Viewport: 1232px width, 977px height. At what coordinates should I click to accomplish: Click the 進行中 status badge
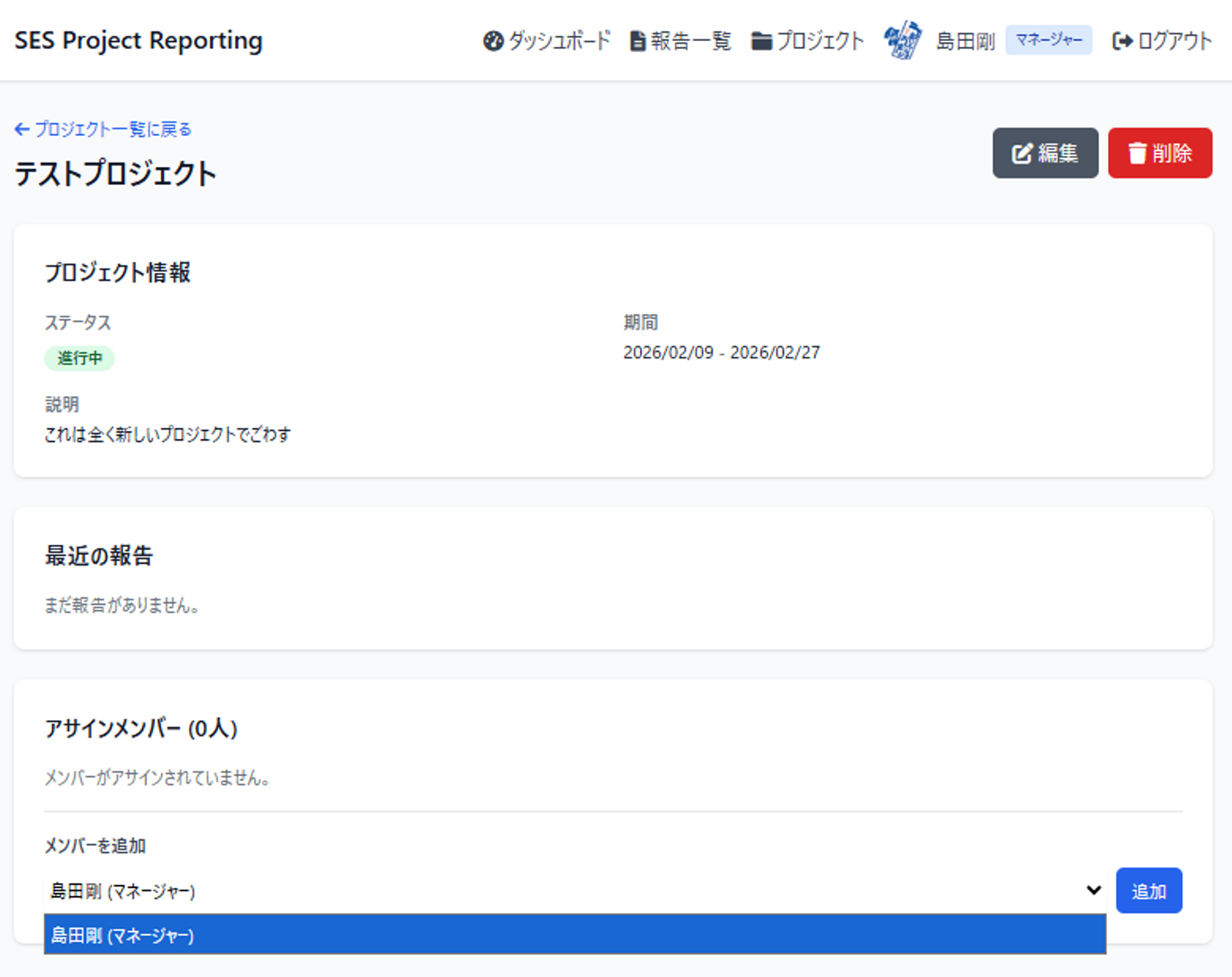80,358
